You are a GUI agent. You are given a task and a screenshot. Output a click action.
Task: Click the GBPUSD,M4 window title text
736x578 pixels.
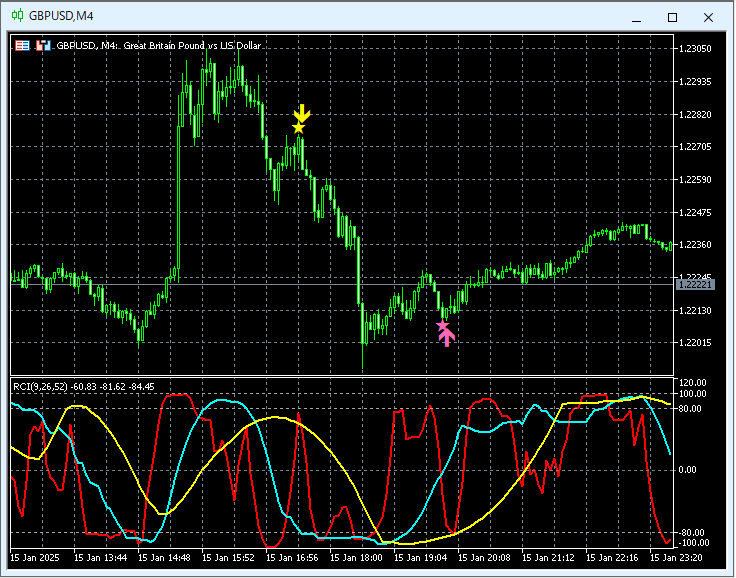tap(61, 16)
